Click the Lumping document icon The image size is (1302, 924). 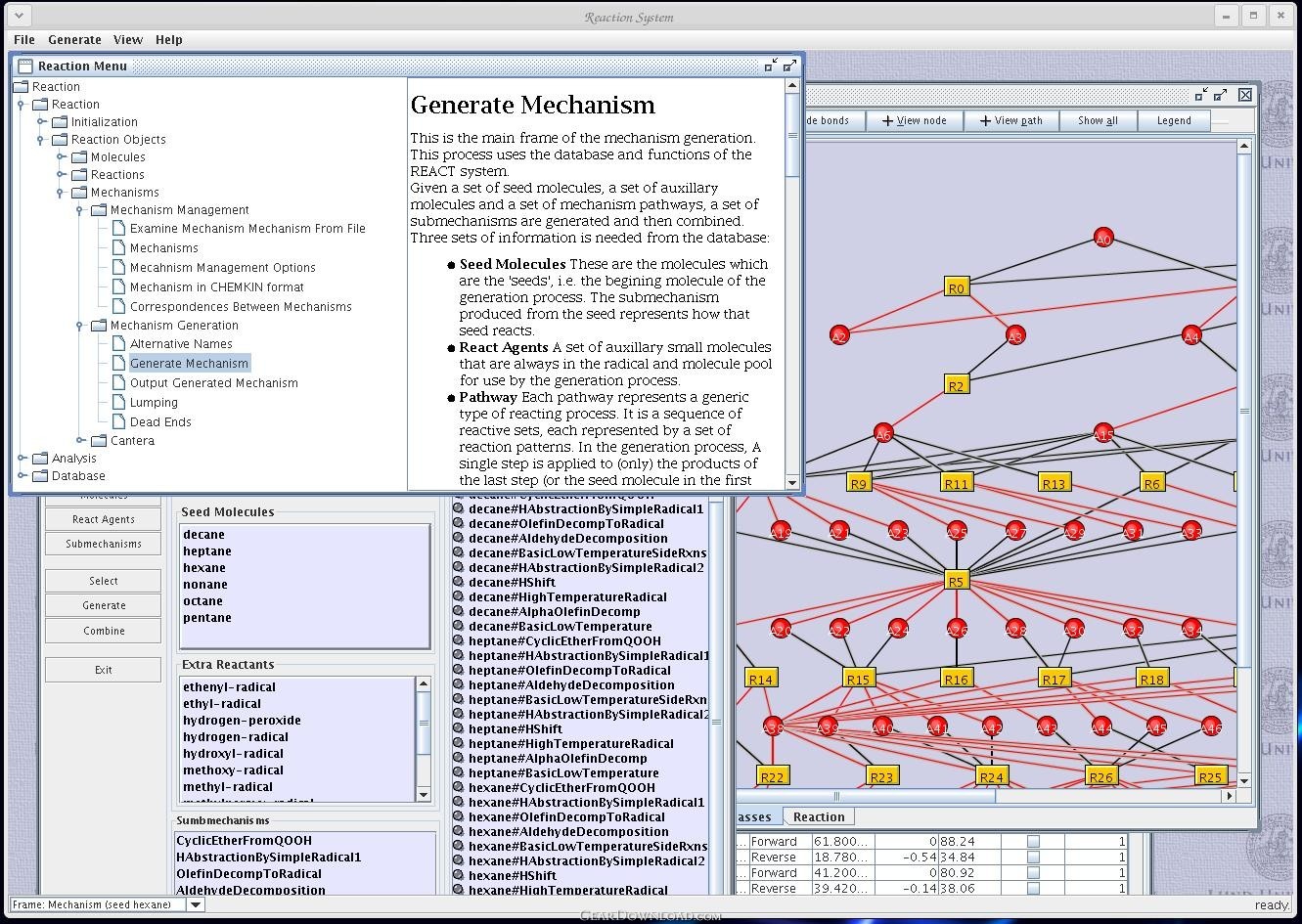click(118, 402)
